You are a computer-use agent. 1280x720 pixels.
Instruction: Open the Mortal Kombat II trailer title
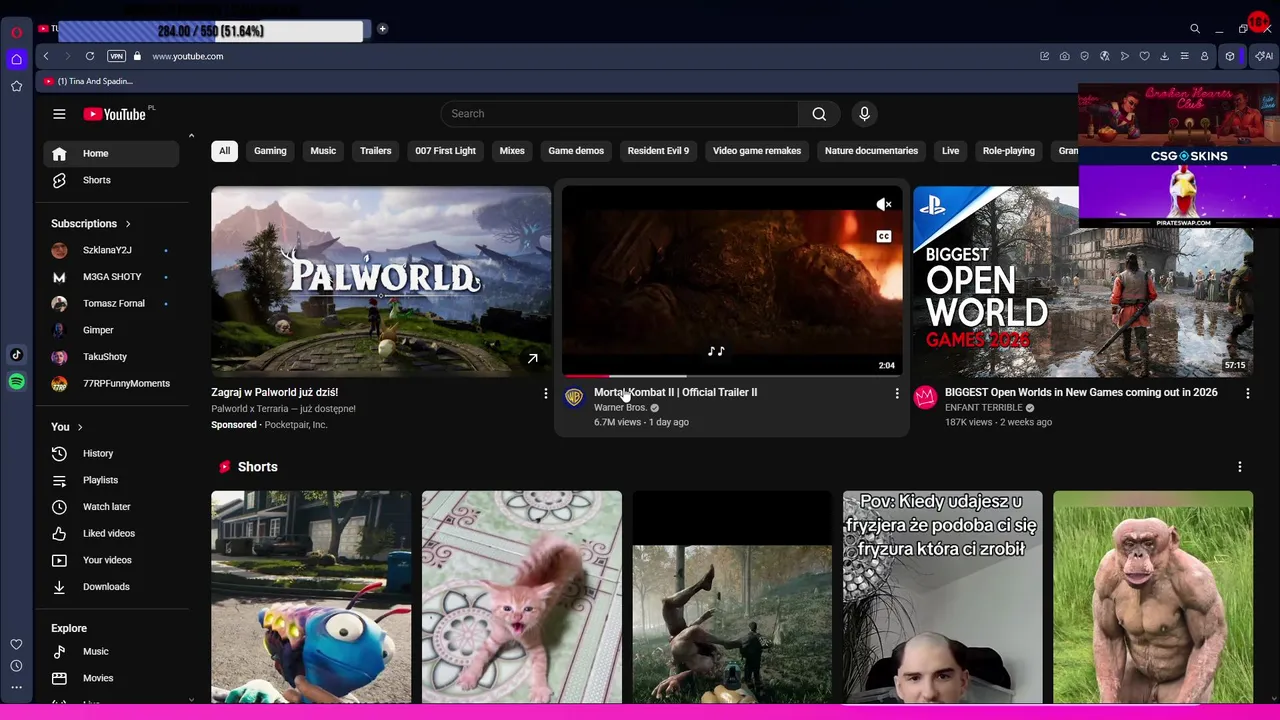coord(676,393)
